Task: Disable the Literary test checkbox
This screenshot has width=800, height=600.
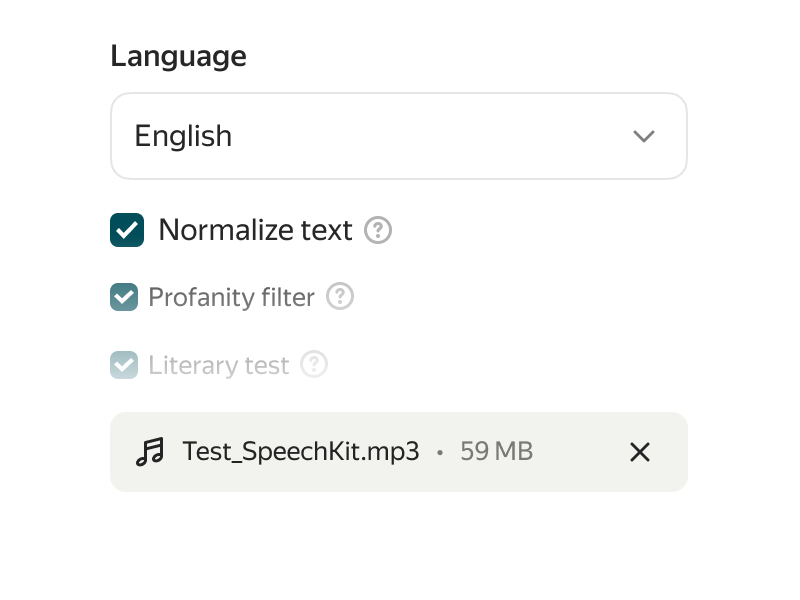Action: click(x=124, y=365)
